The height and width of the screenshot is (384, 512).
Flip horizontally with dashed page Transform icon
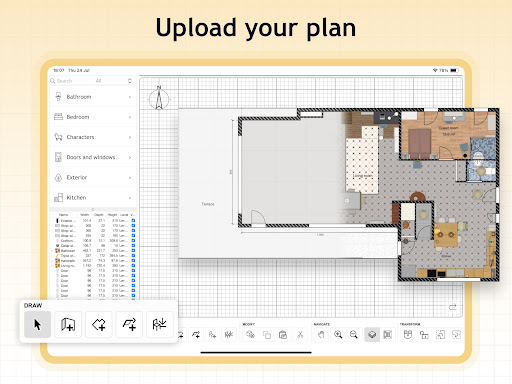440,334
